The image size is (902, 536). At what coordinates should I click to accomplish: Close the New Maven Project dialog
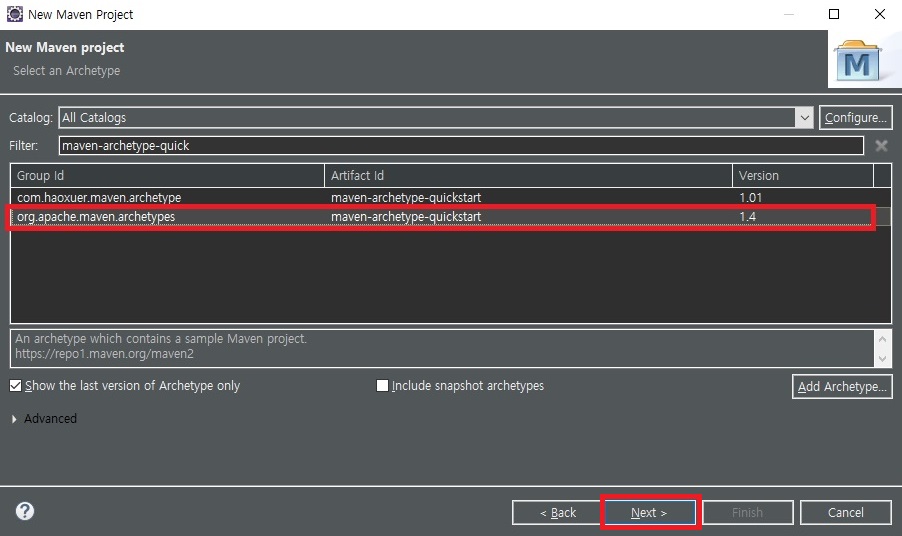click(x=880, y=14)
